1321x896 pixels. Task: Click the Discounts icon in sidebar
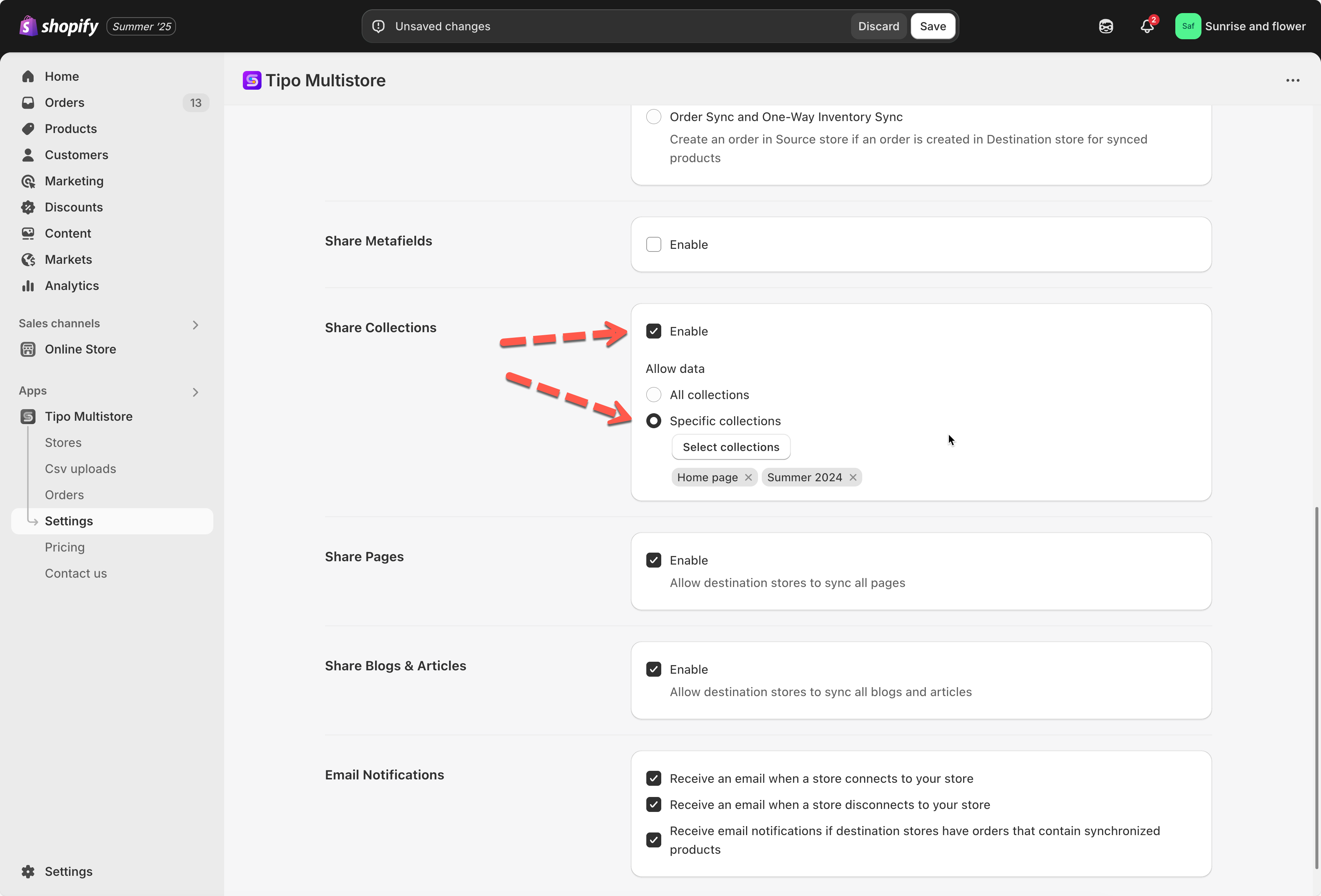coord(28,207)
